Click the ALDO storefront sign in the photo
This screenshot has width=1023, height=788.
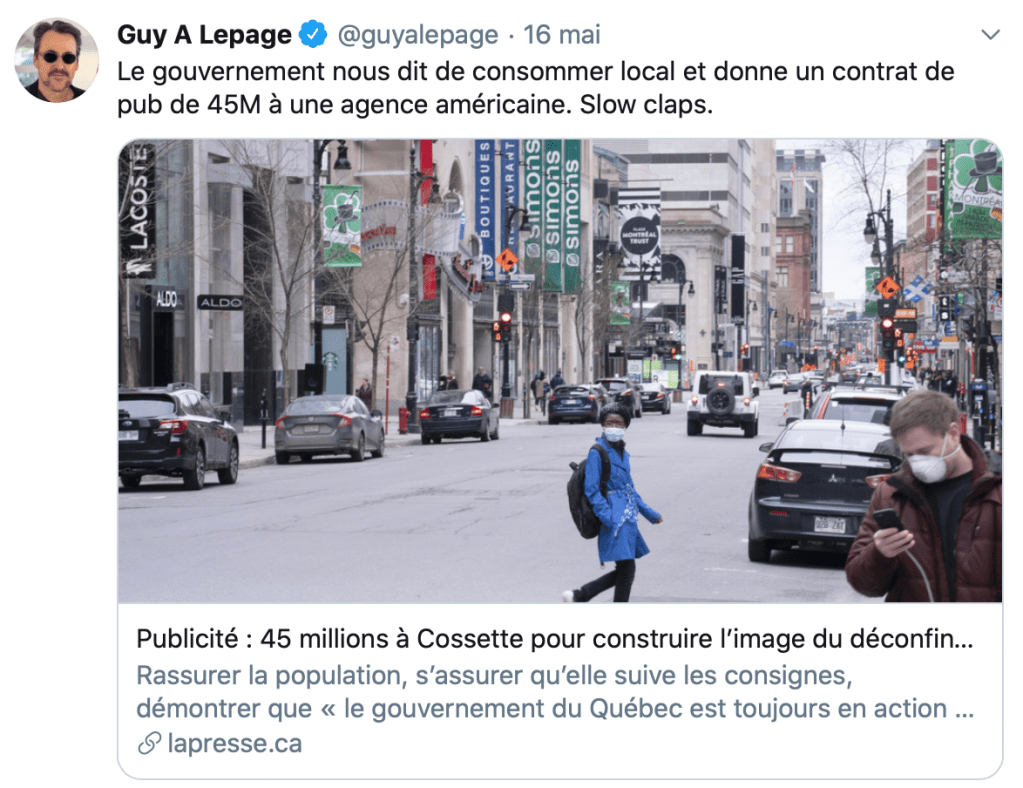(221, 302)
